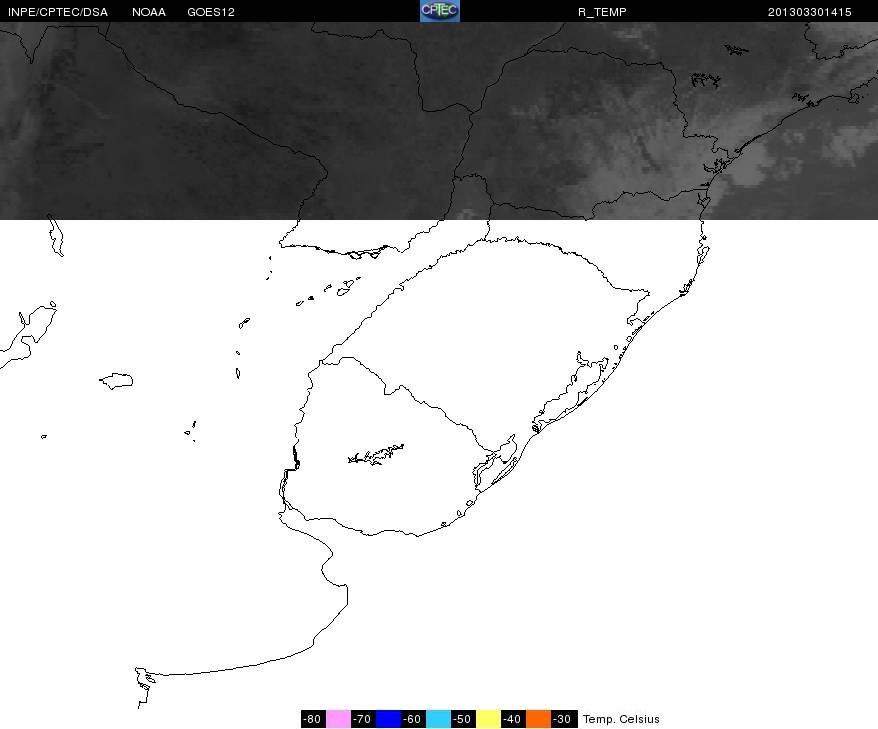Select the R_TEMP product label
878x729 pixels.
tap(603, 12)
